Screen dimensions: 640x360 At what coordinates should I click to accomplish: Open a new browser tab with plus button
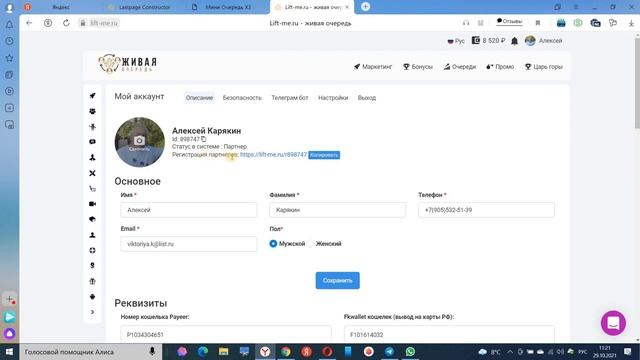click(366, 7)
